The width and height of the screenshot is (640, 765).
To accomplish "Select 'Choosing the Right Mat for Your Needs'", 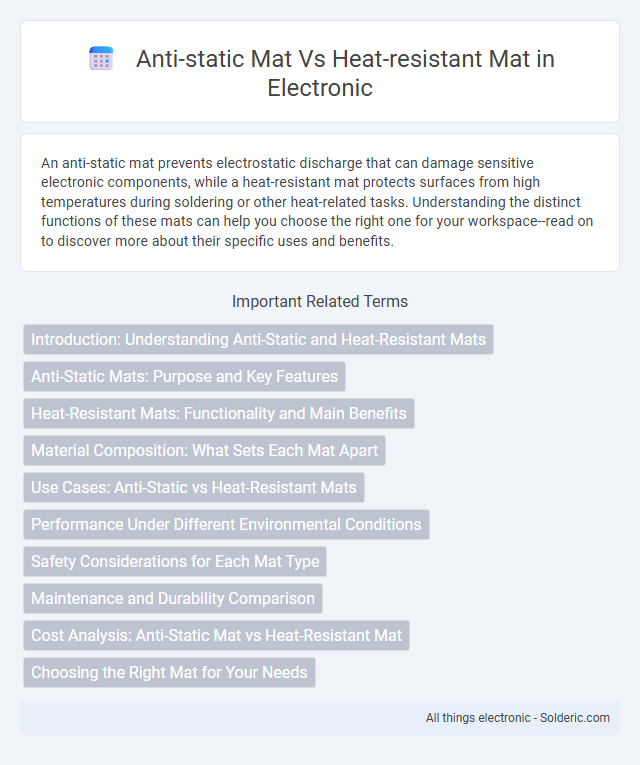I will (169, 673).
